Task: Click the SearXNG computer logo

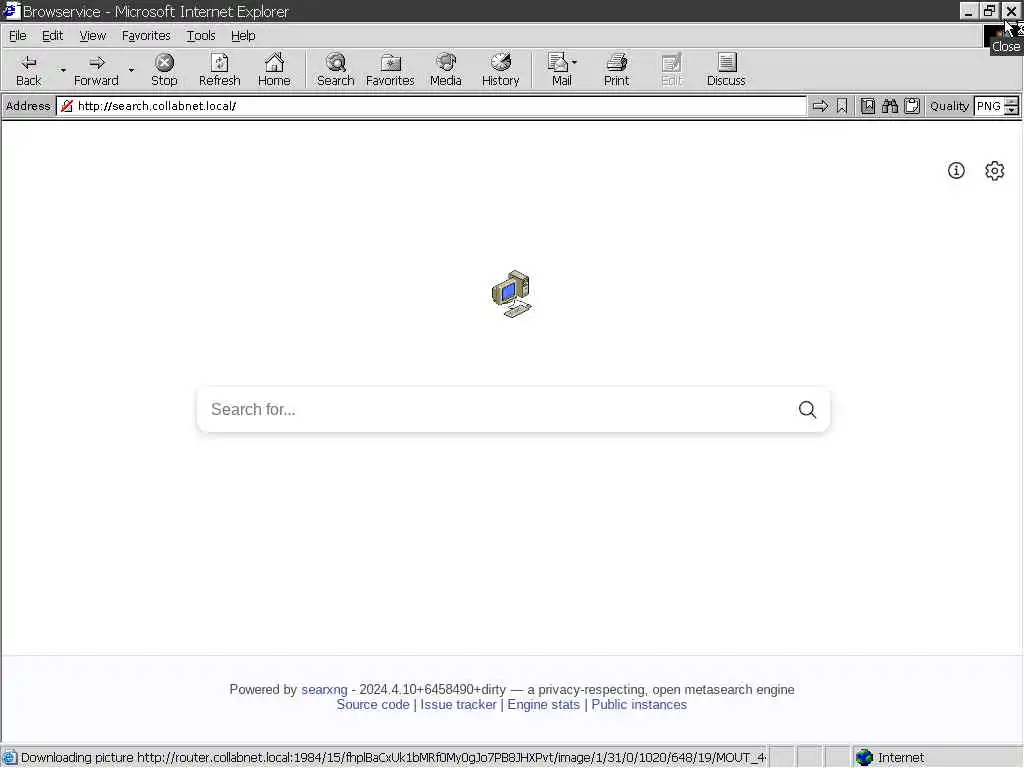Action: point(511,294)
